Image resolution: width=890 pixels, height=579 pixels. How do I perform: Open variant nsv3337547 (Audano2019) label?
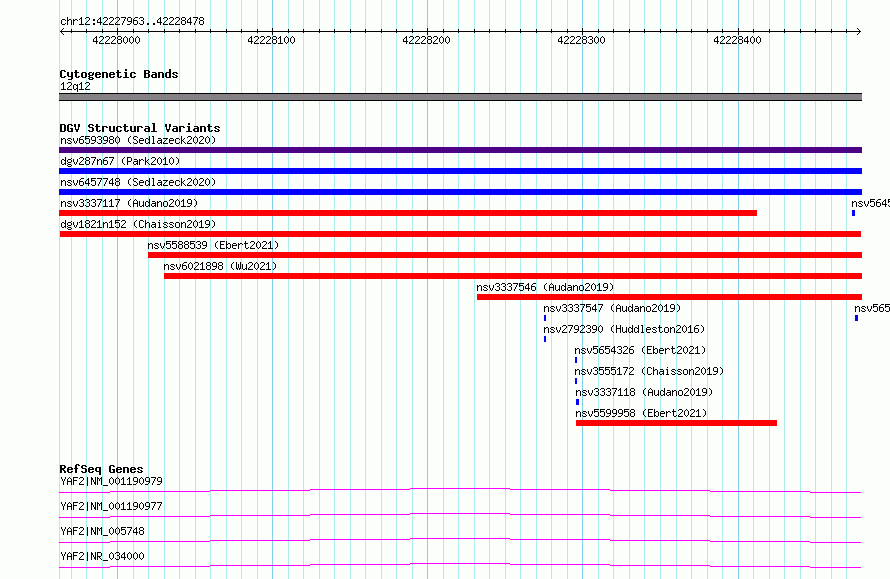click(612, 308)
